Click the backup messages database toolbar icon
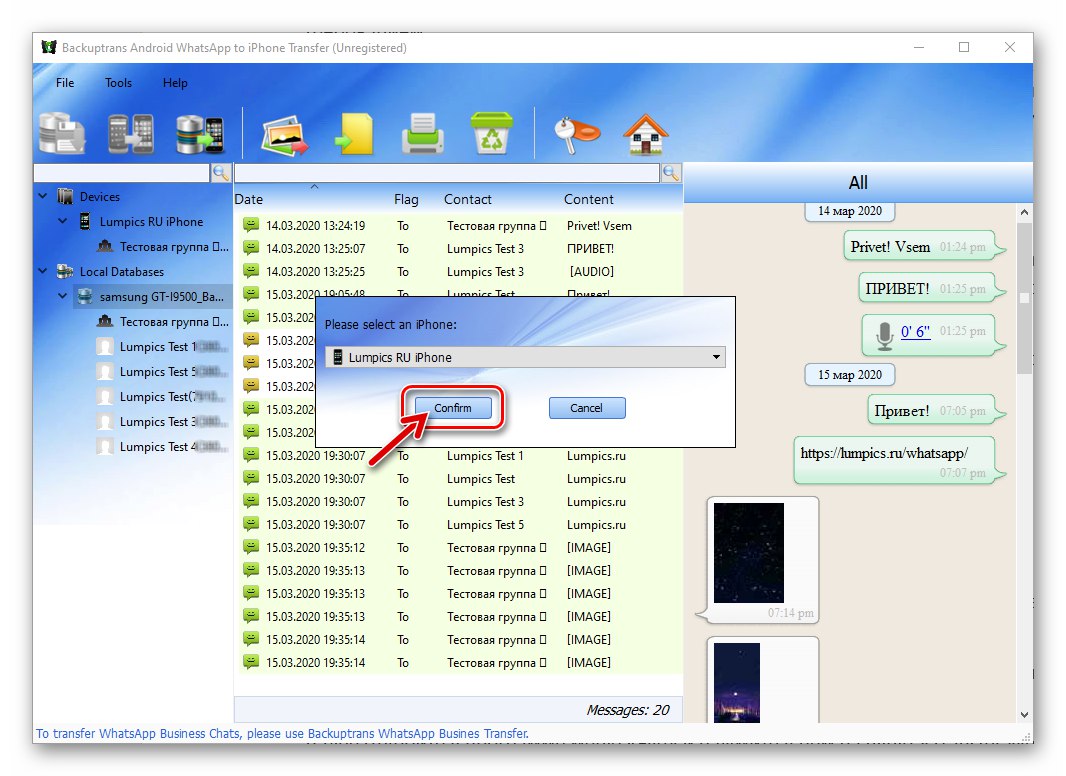The height and width of the screenshot is (776, 1066). point(62,133)
